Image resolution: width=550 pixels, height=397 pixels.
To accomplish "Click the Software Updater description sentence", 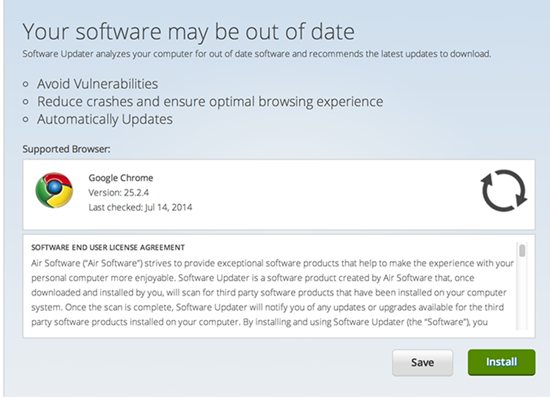I will 257,54.
